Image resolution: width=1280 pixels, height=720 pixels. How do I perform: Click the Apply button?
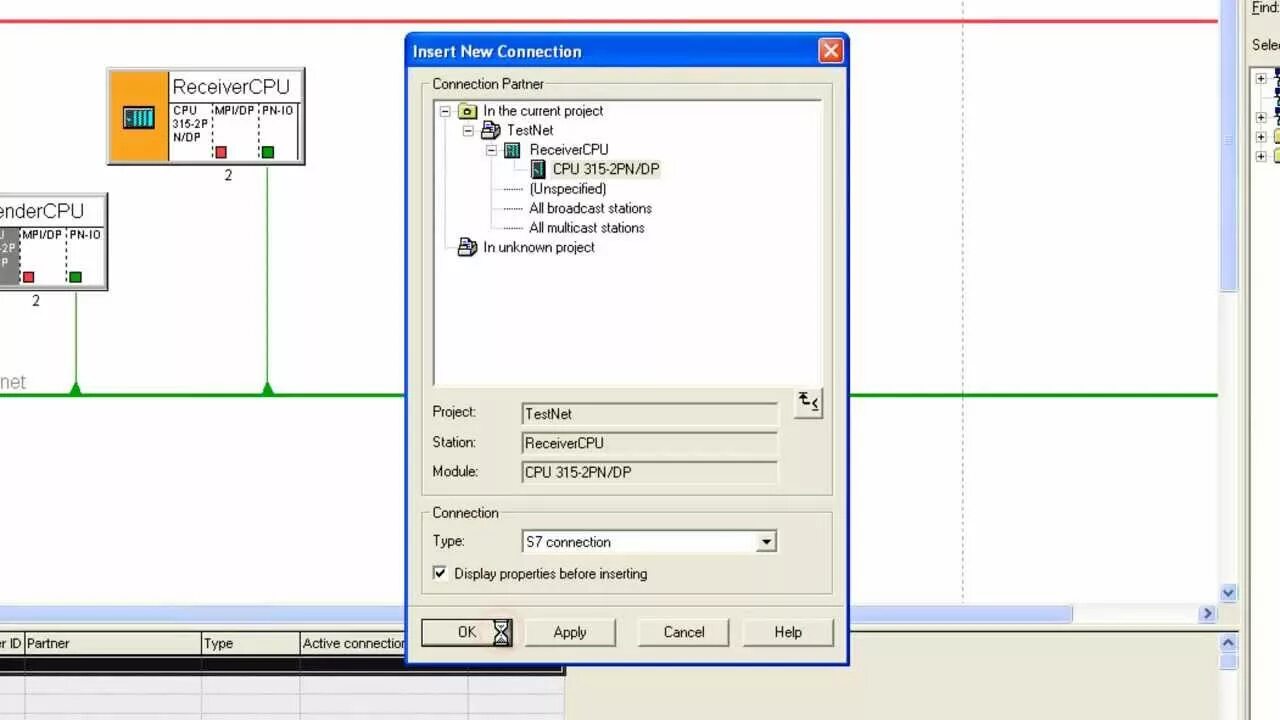coord(570,632)
